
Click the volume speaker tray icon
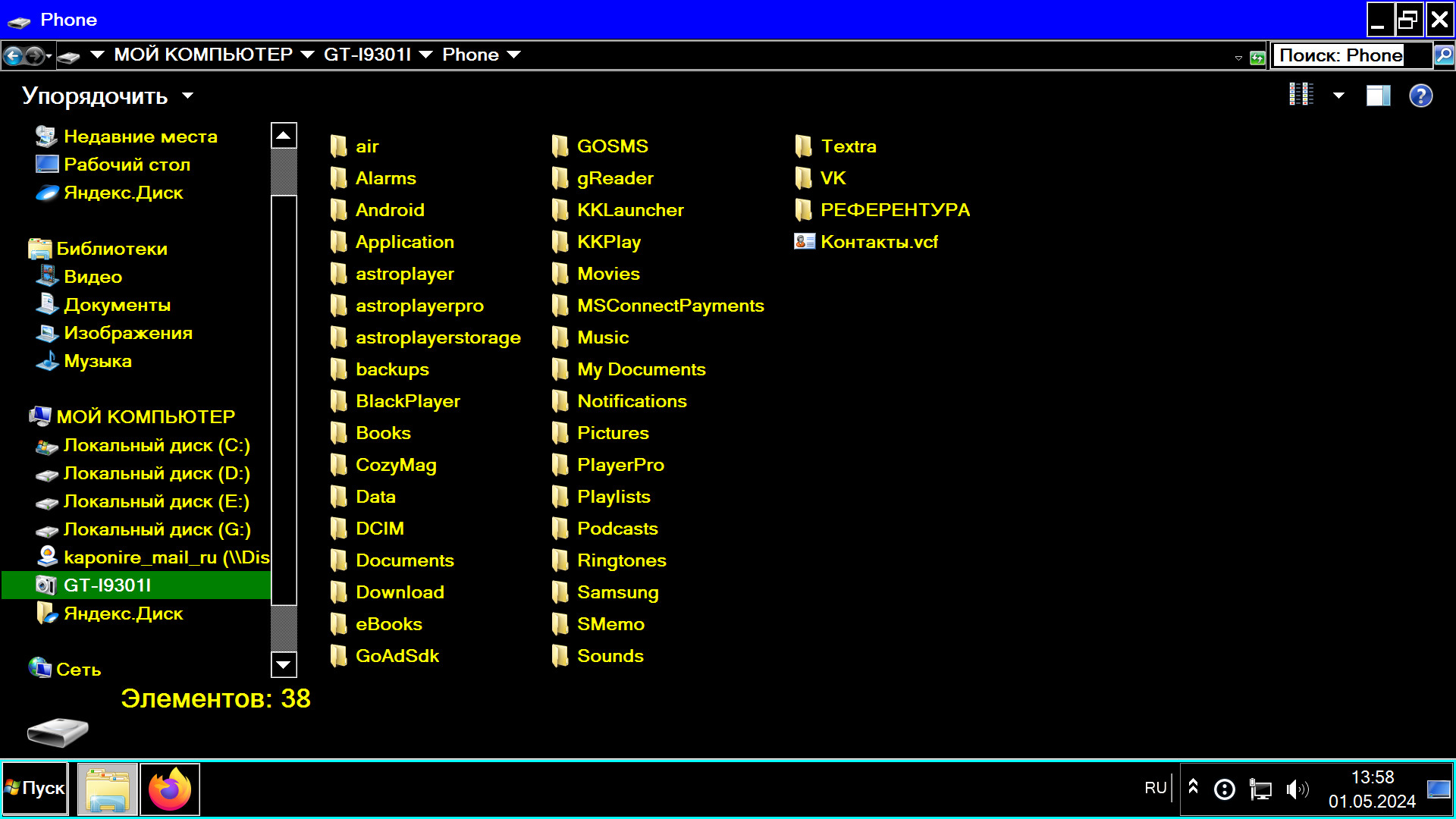[x=1297, y=789]
